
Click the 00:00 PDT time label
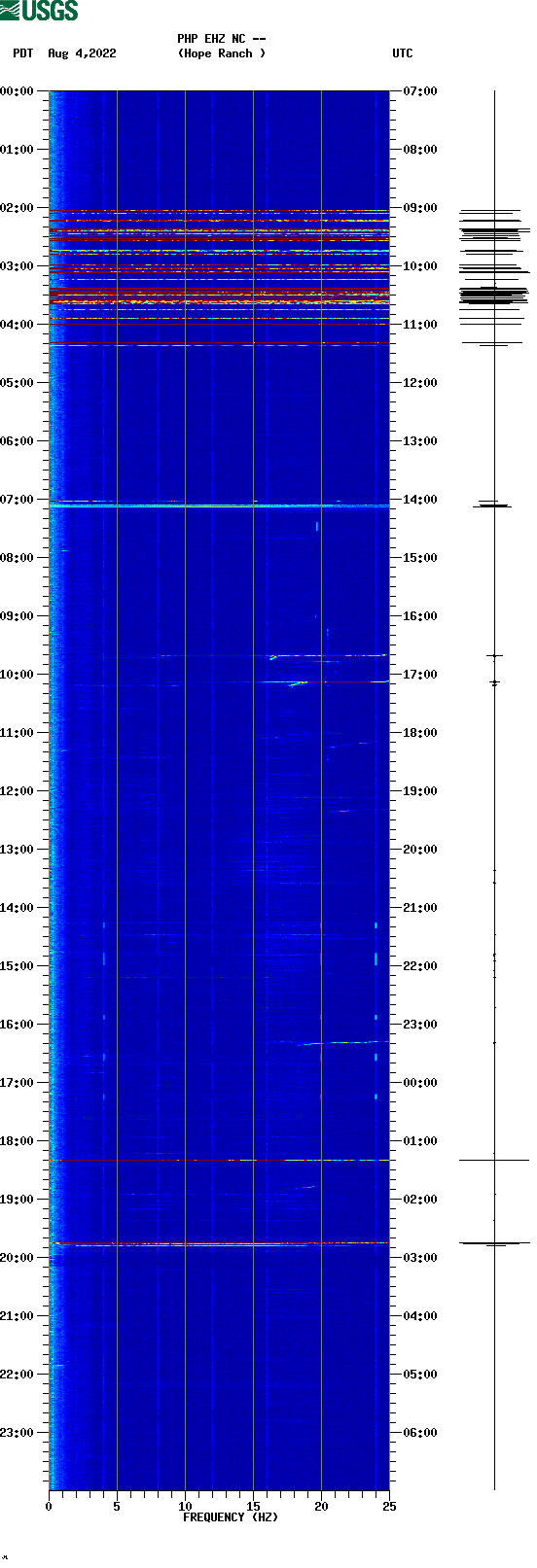pos(17,91)
